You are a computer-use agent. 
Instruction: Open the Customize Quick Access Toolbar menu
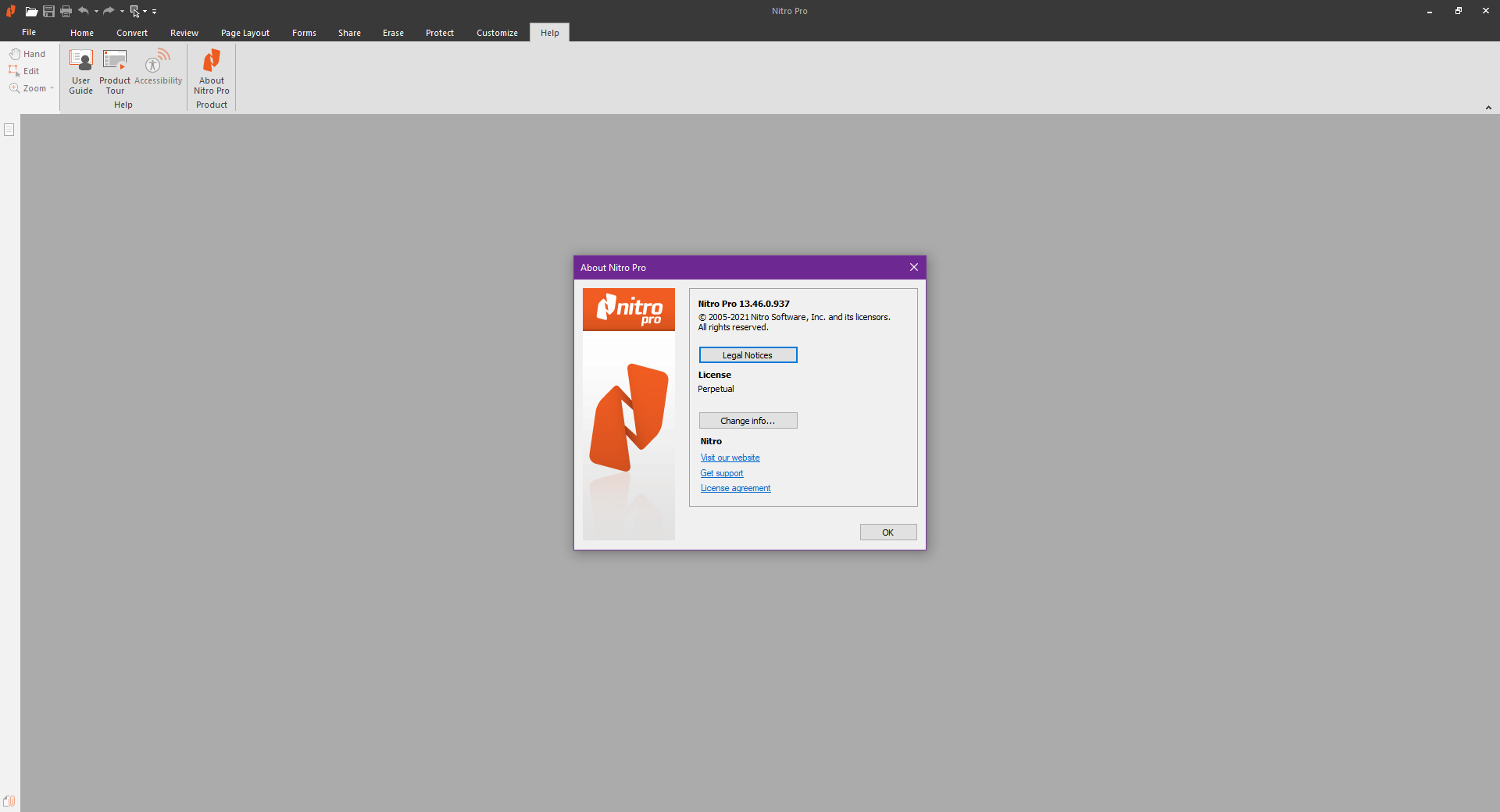click(154, 11)
